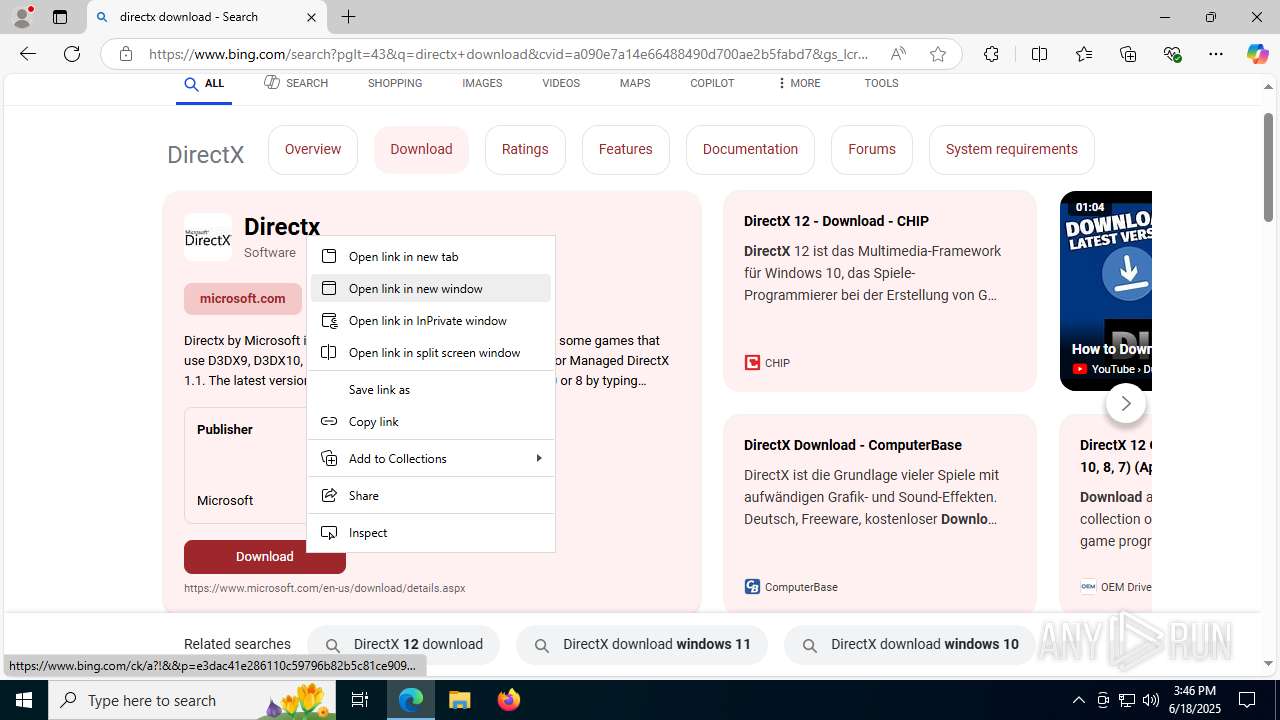Go back with the browser back arrow
Screen dimensions: 1280x720
click(x=28, y=54)
